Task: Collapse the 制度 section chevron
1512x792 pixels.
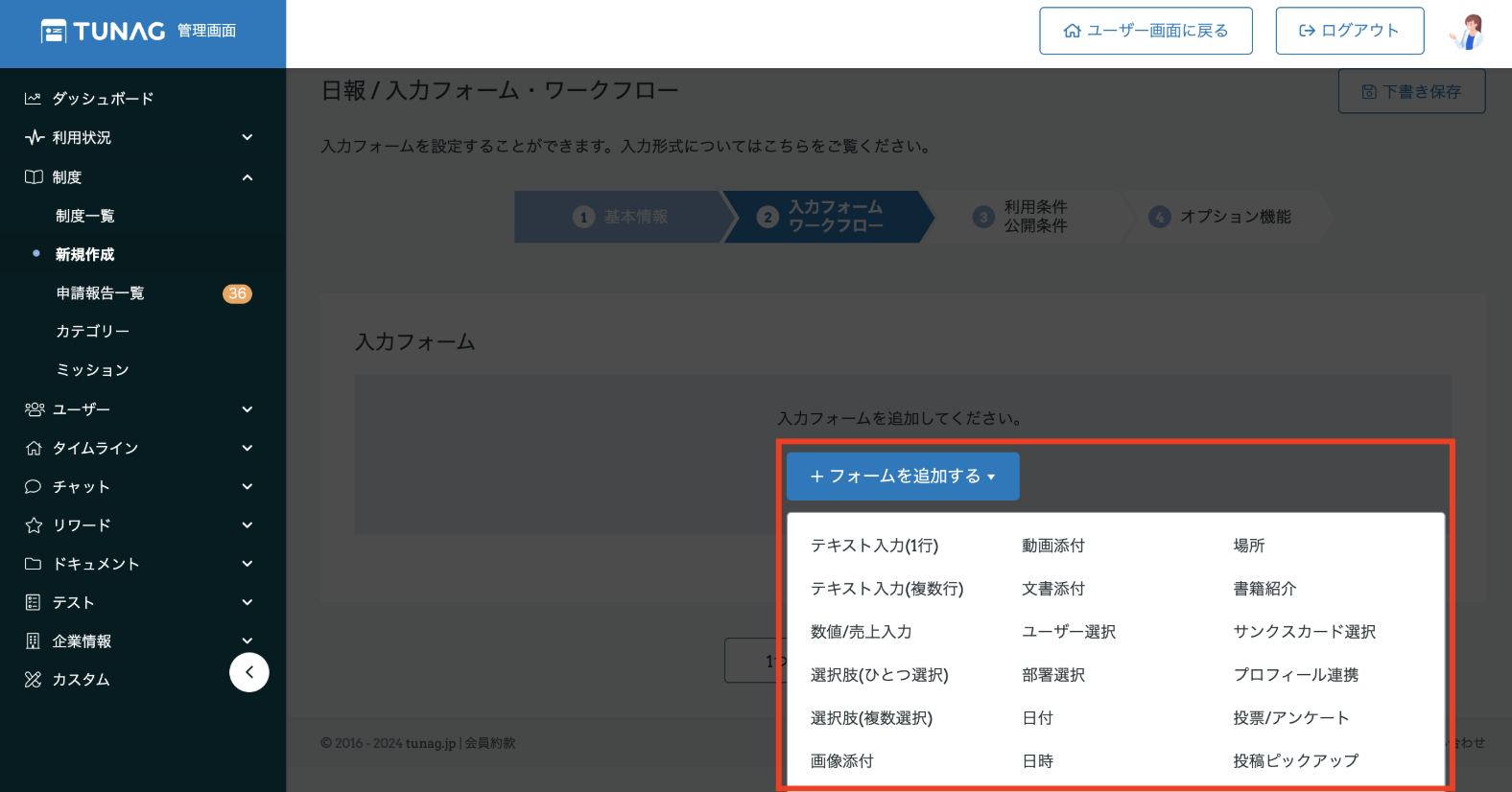Action: click(x=248, y=177)
